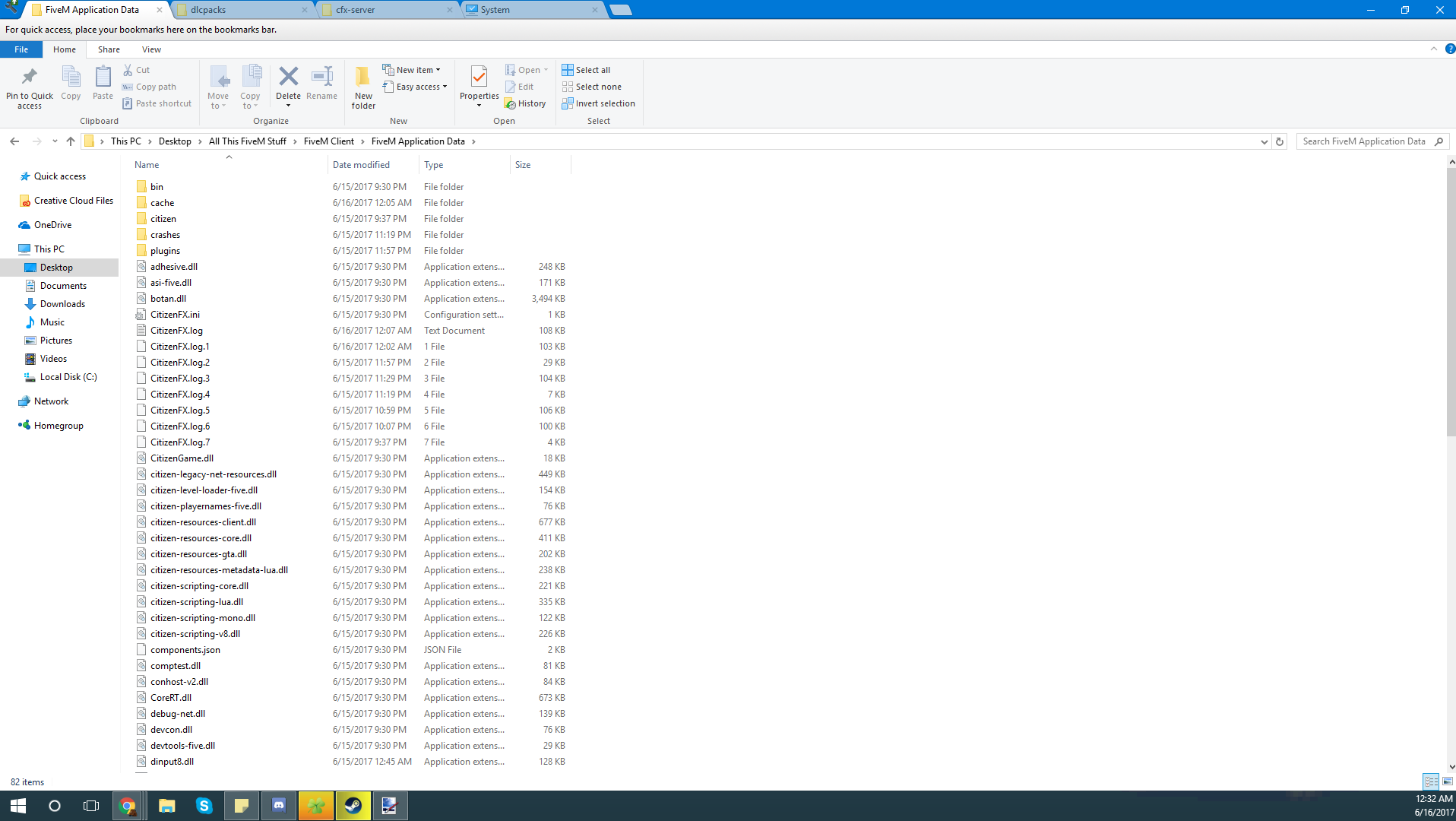Click the vertical scrollbar of file list

(x=1451, y=301)
